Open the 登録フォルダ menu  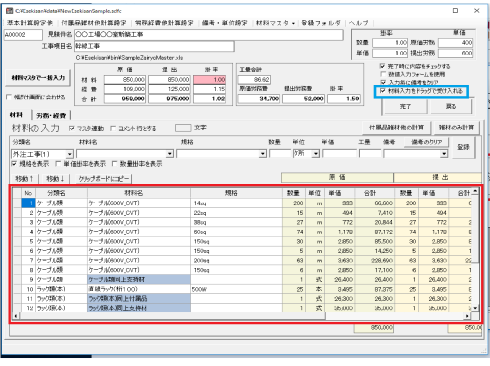321,23
